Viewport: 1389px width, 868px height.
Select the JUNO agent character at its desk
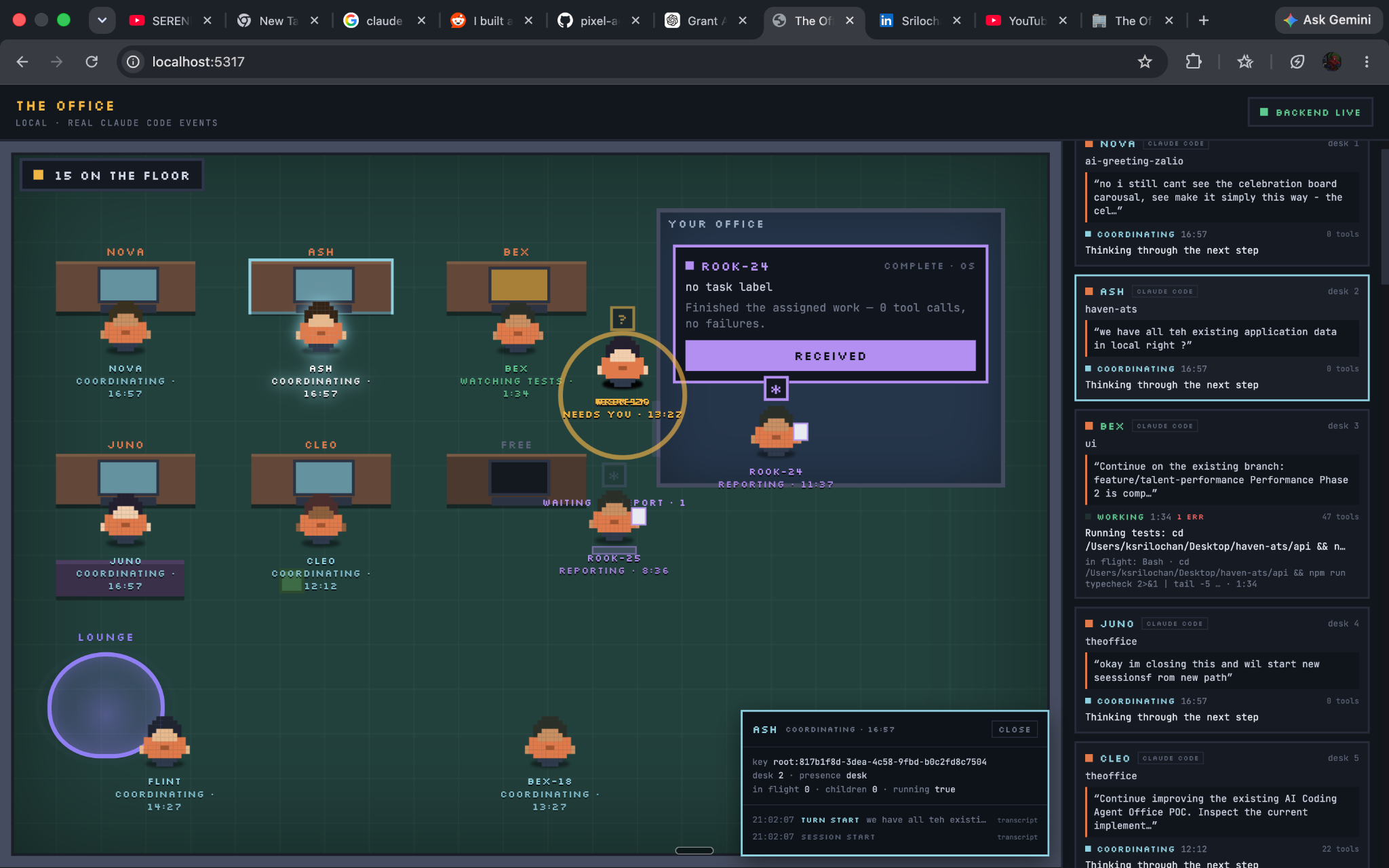125,520
